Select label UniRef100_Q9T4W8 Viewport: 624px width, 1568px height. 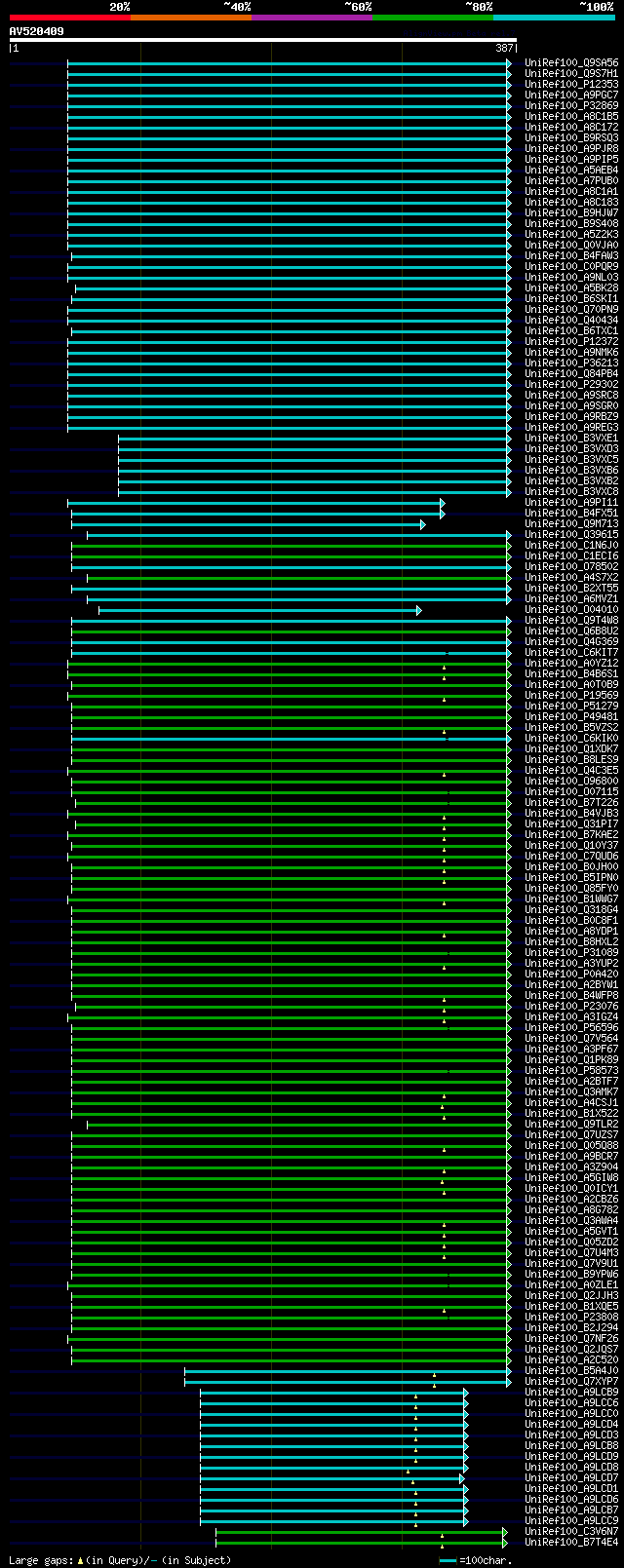click(x=571, y=620)
